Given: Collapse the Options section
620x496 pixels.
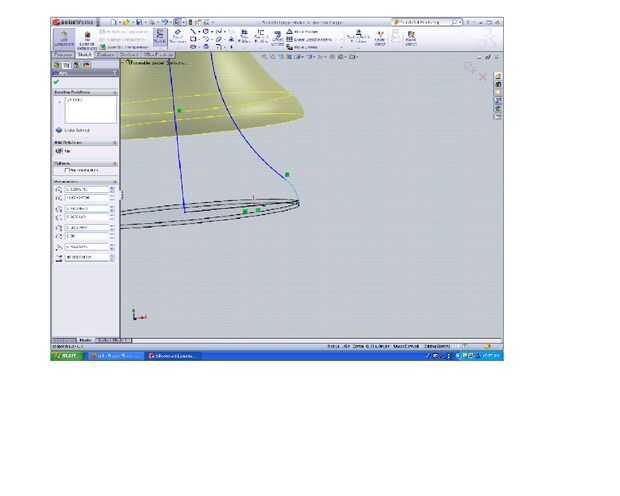Looking at the screenshot, I should 115,163.
